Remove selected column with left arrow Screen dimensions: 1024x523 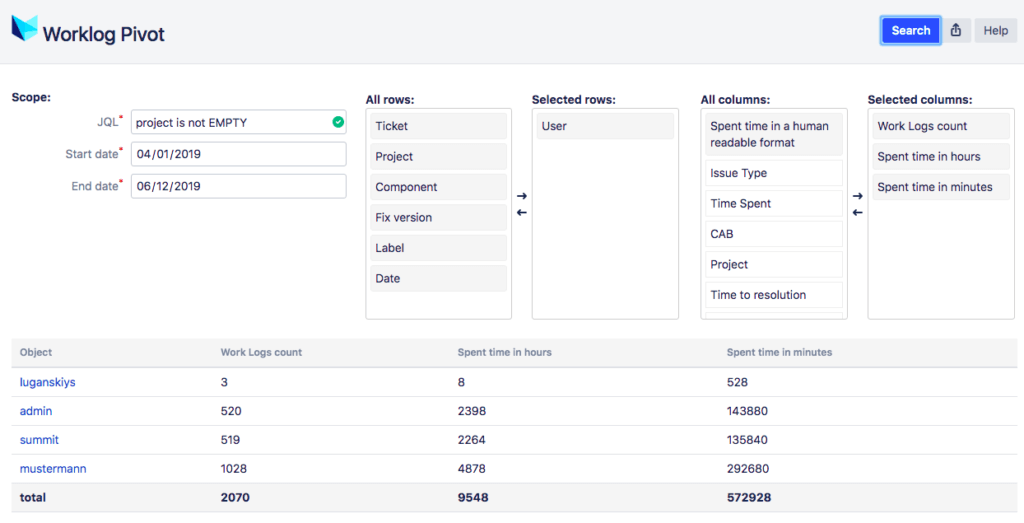coord(857,212)
